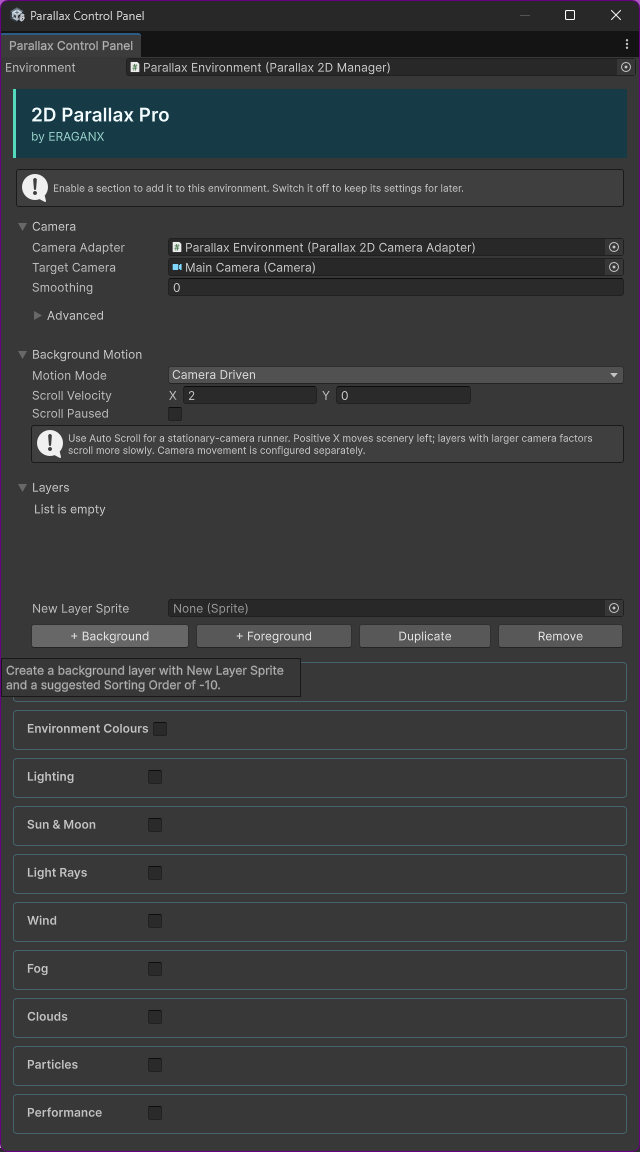Add a + Foreground layer
This screenshot has height=1152, width=640.
(x=273, y=636)
